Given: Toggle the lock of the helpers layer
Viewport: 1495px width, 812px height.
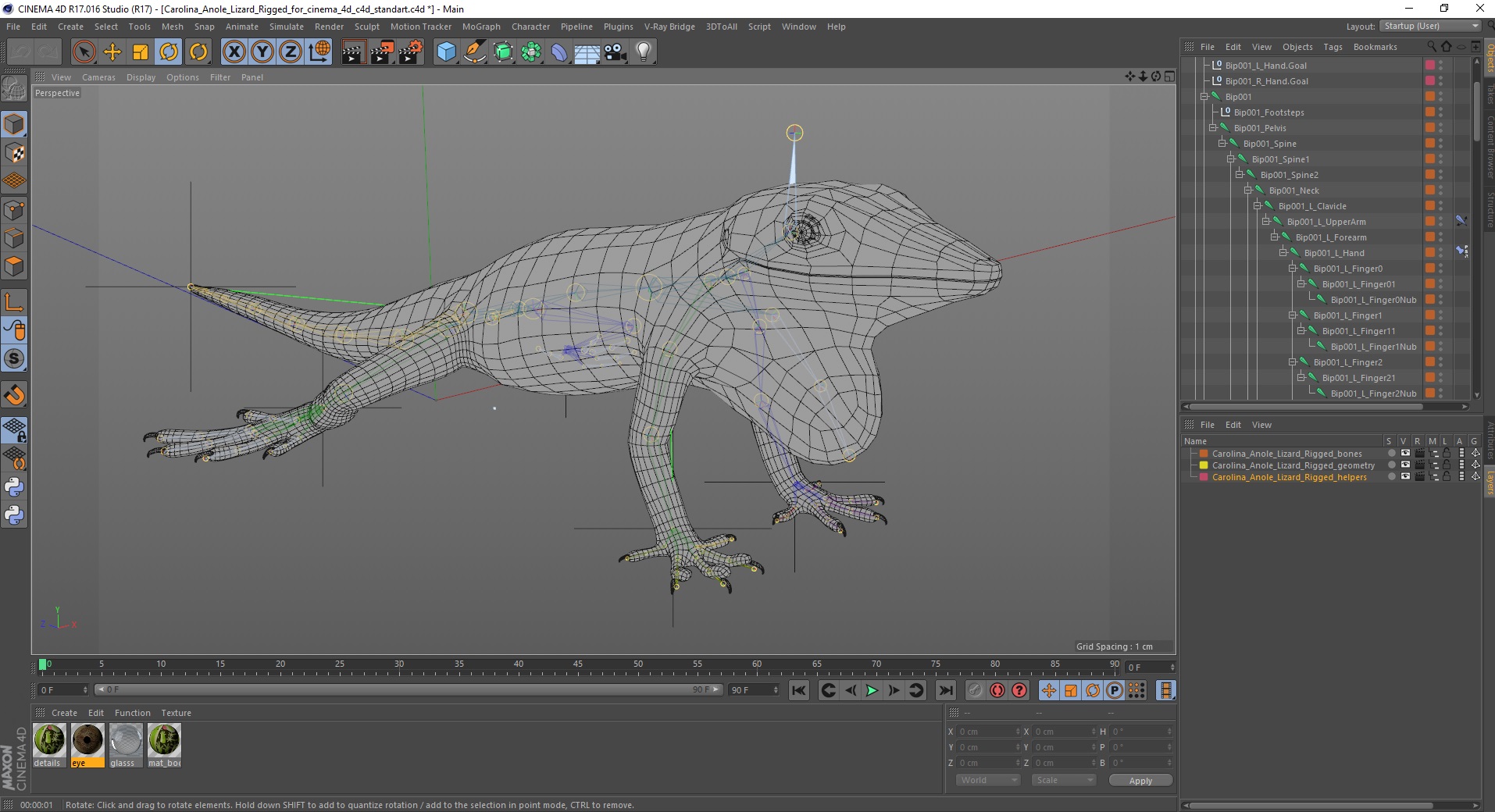Looking at the screenshot, I should (1447, 477).
